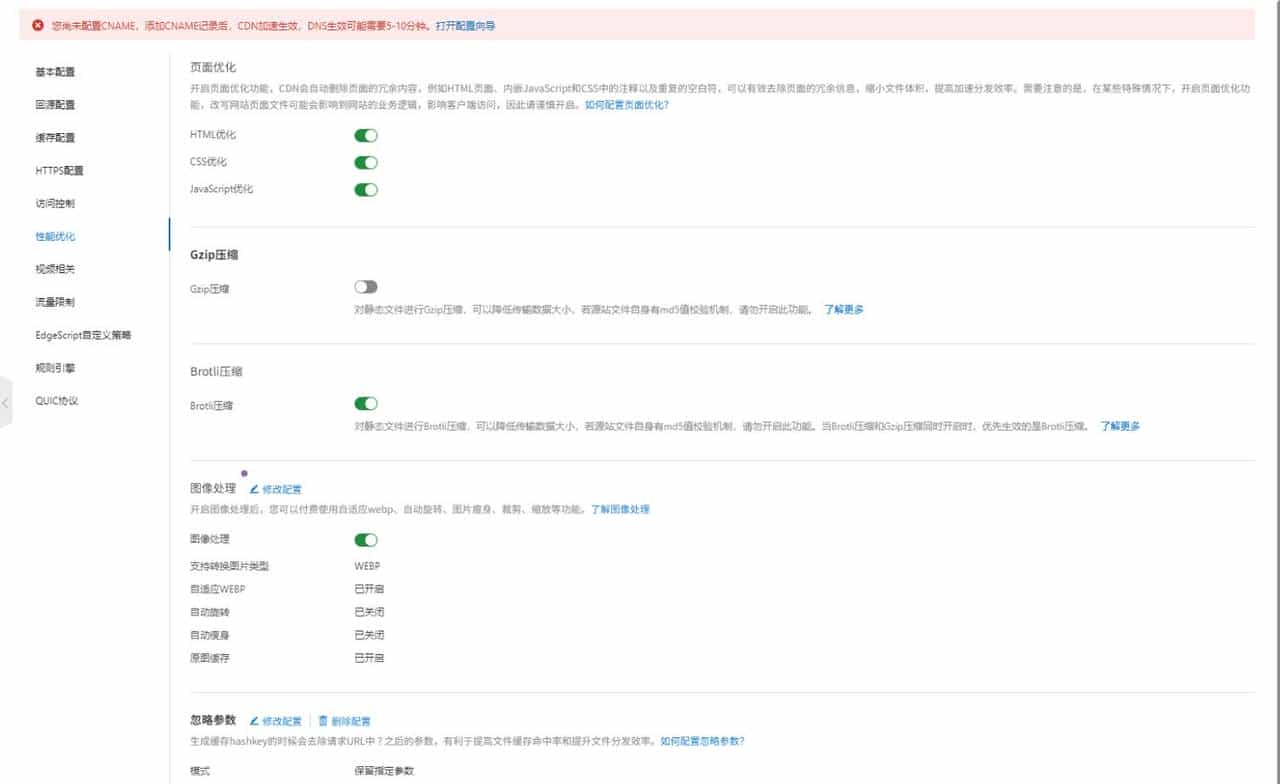Disable the HTML优化 toggle
The image size is (1280, 784).
(x=366, y=135)
